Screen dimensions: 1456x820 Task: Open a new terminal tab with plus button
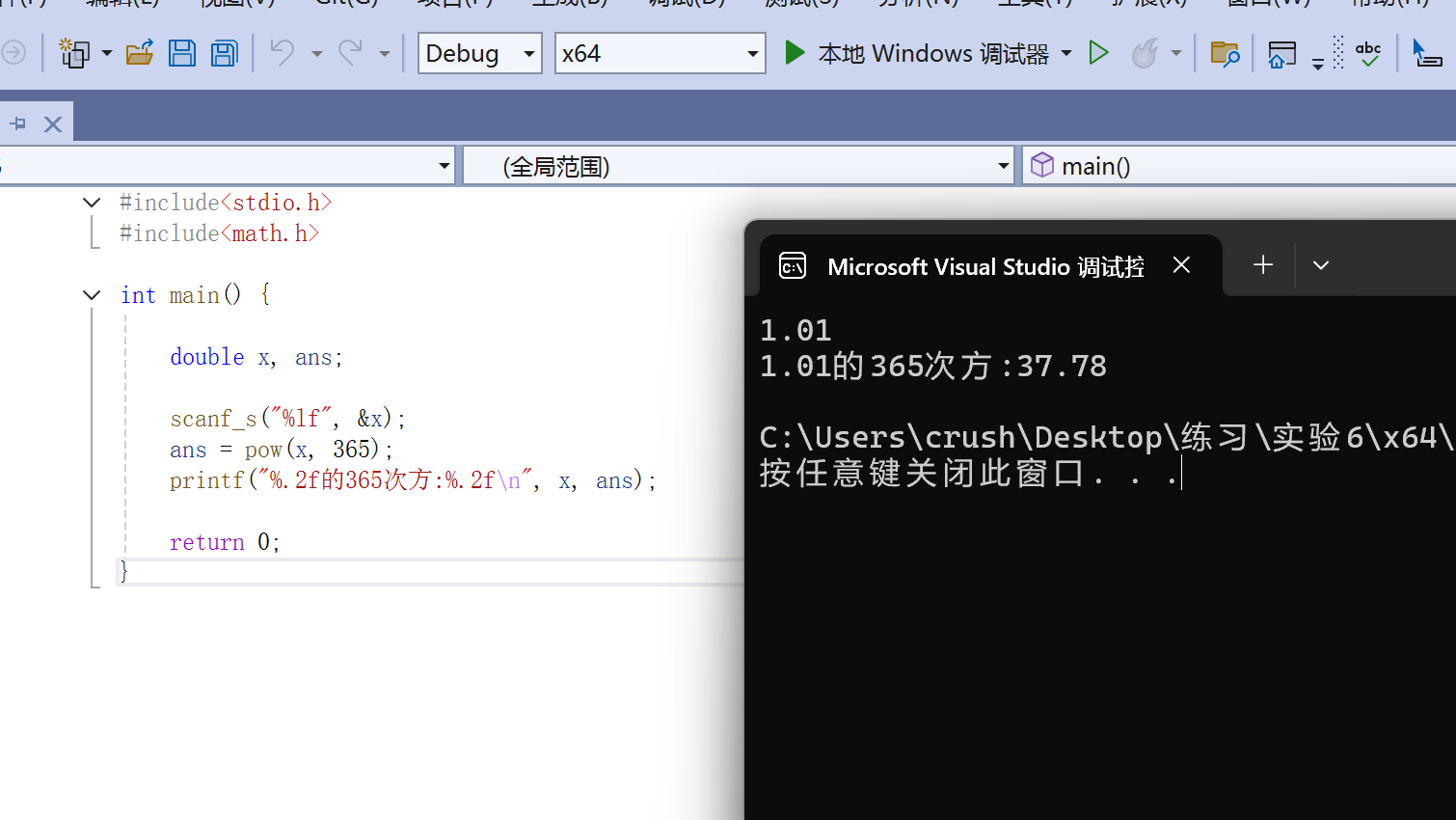pyautogui.click(x=1261, y=264)
